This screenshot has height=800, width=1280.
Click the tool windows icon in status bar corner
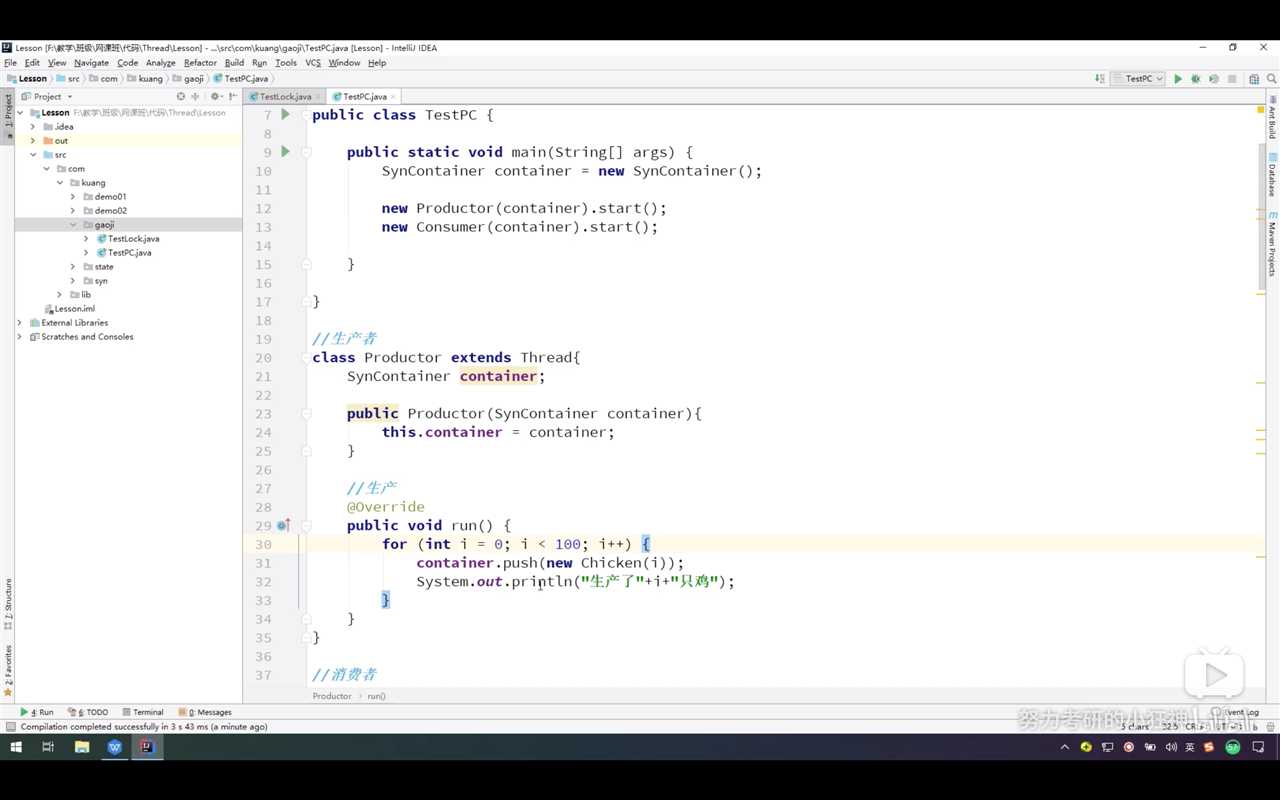click(x=10, y=727)
